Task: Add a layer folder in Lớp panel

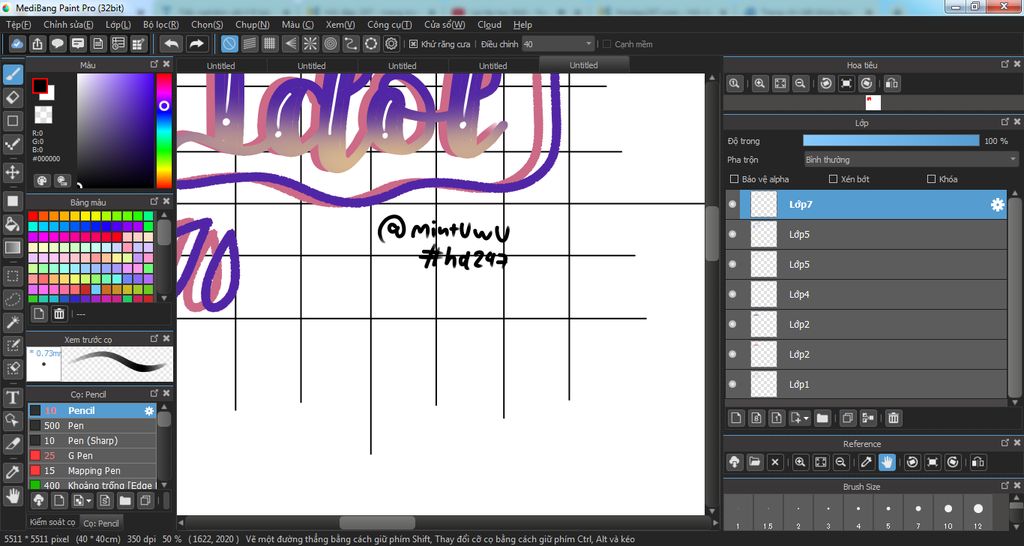Action: tap(822, 418)
